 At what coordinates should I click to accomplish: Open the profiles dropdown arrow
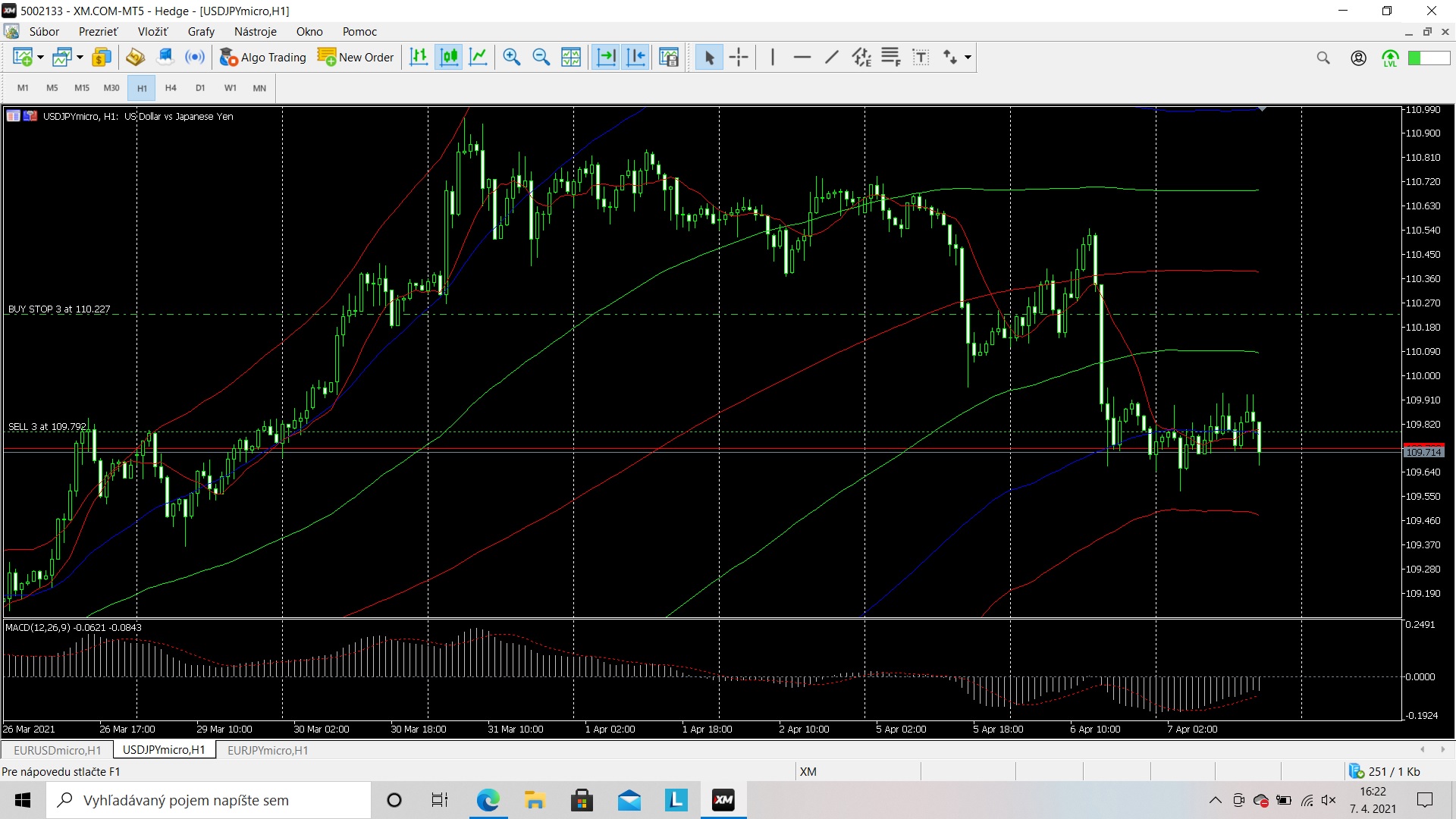tap(80, 57)
